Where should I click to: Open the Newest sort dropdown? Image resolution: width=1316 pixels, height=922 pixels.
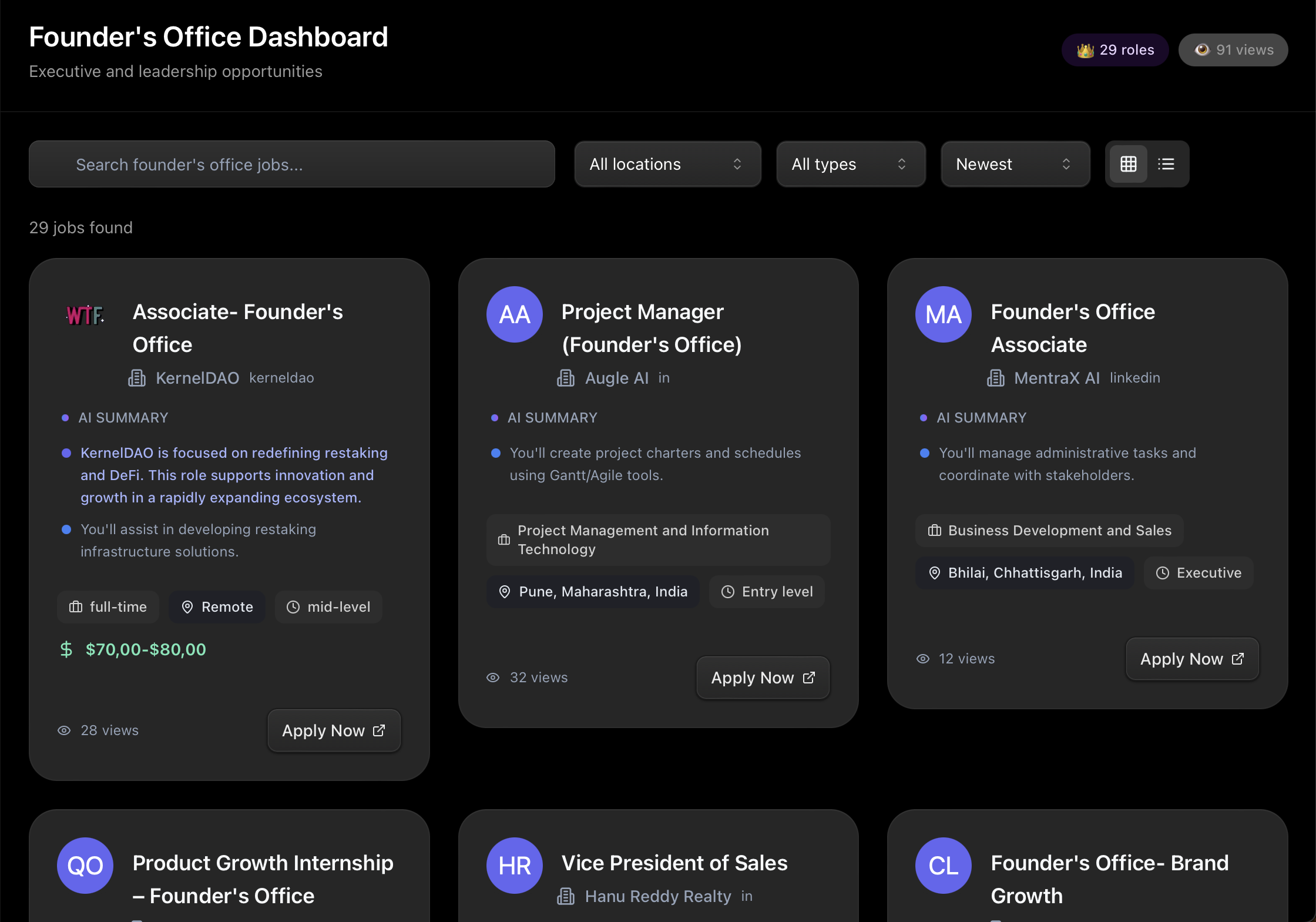pyautogui.click(x=1015, y=164)
